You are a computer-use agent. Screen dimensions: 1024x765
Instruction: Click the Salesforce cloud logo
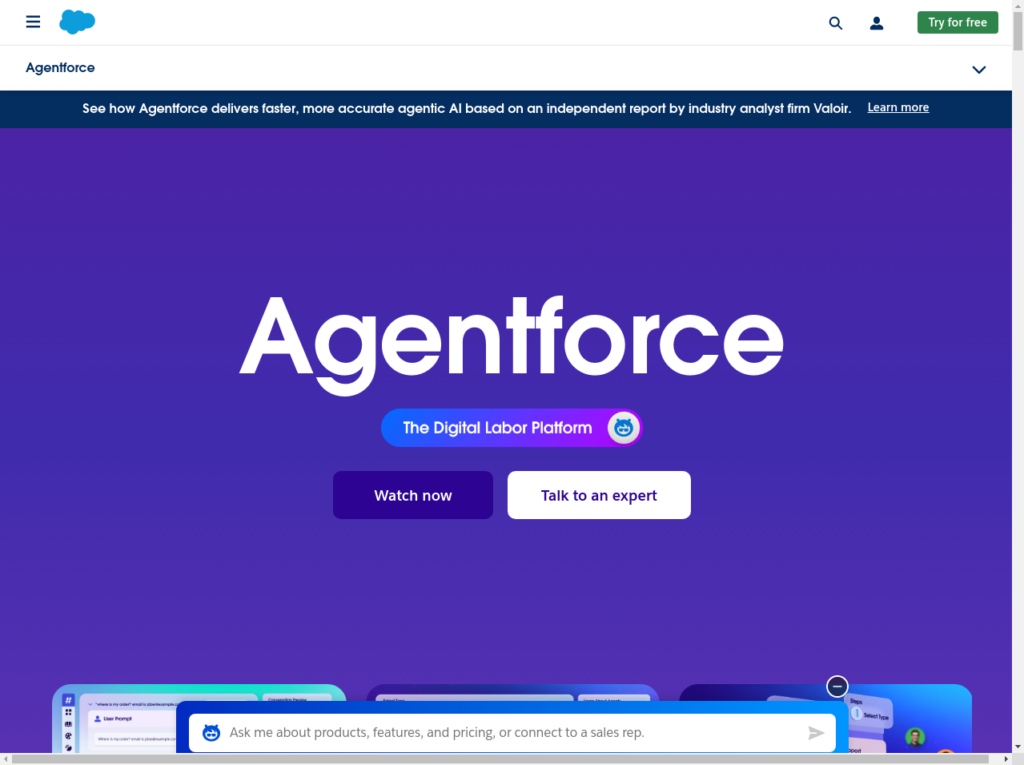(77, 22)
